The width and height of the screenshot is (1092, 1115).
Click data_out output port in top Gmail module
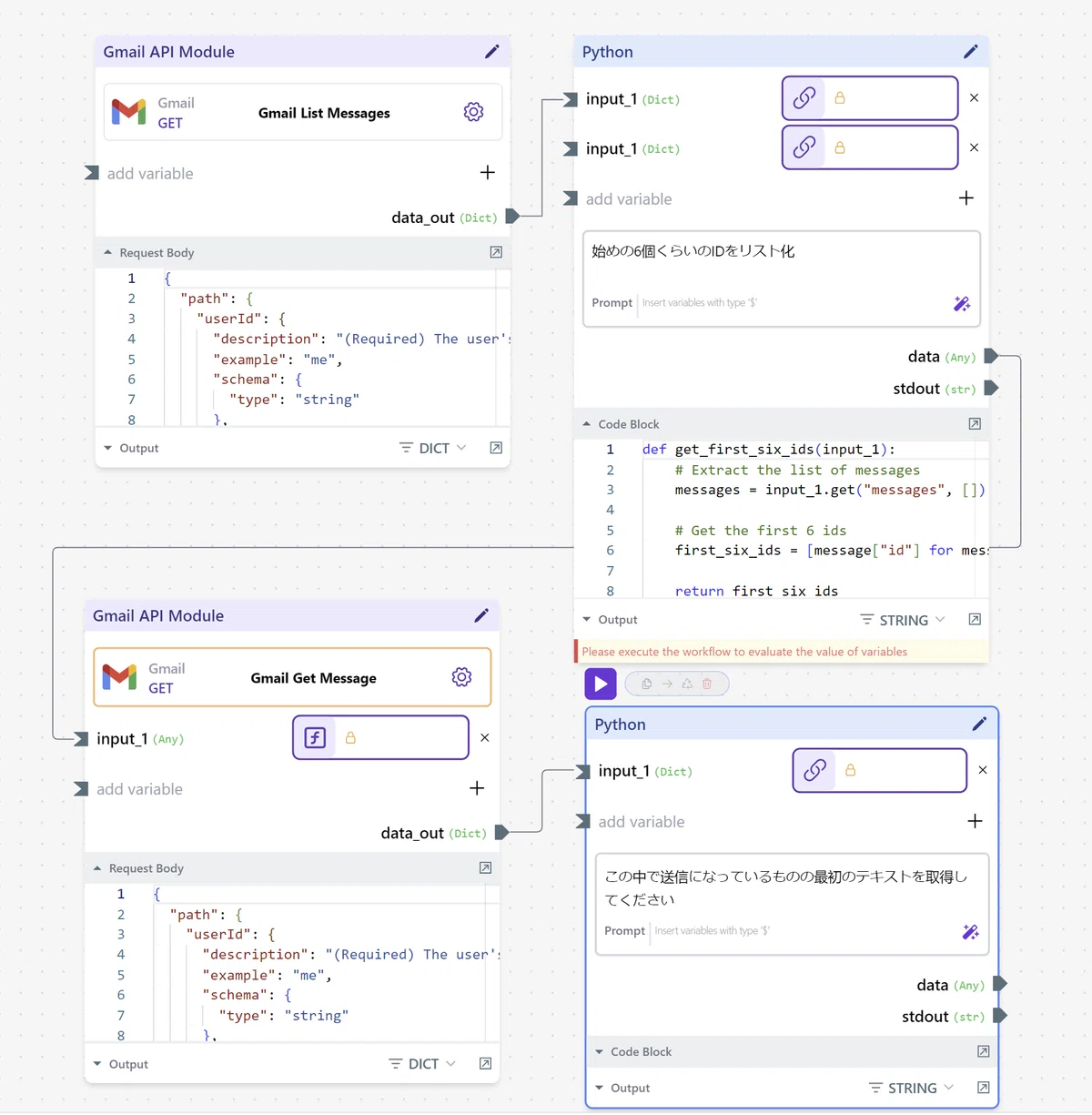[x=512, y=217]
